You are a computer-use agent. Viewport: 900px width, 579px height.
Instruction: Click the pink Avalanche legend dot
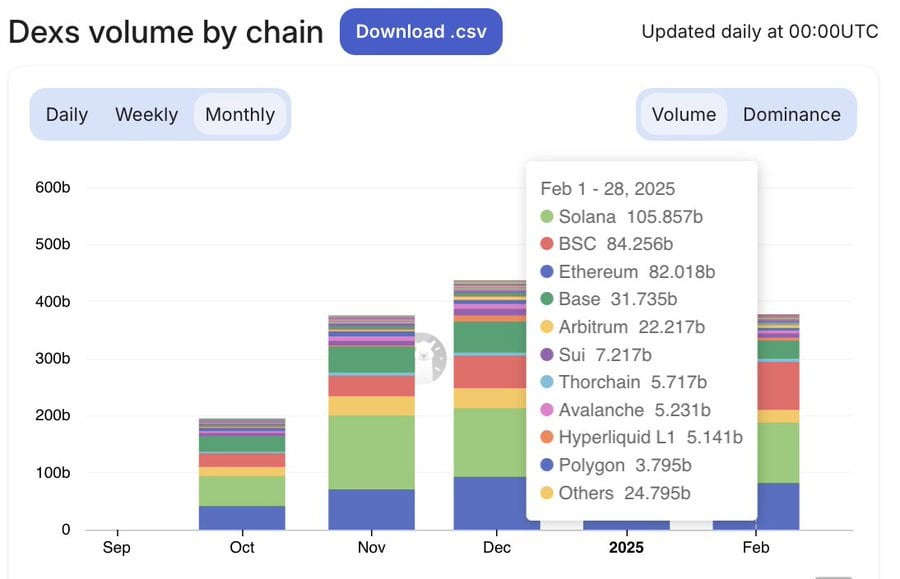tap(546, 410)
